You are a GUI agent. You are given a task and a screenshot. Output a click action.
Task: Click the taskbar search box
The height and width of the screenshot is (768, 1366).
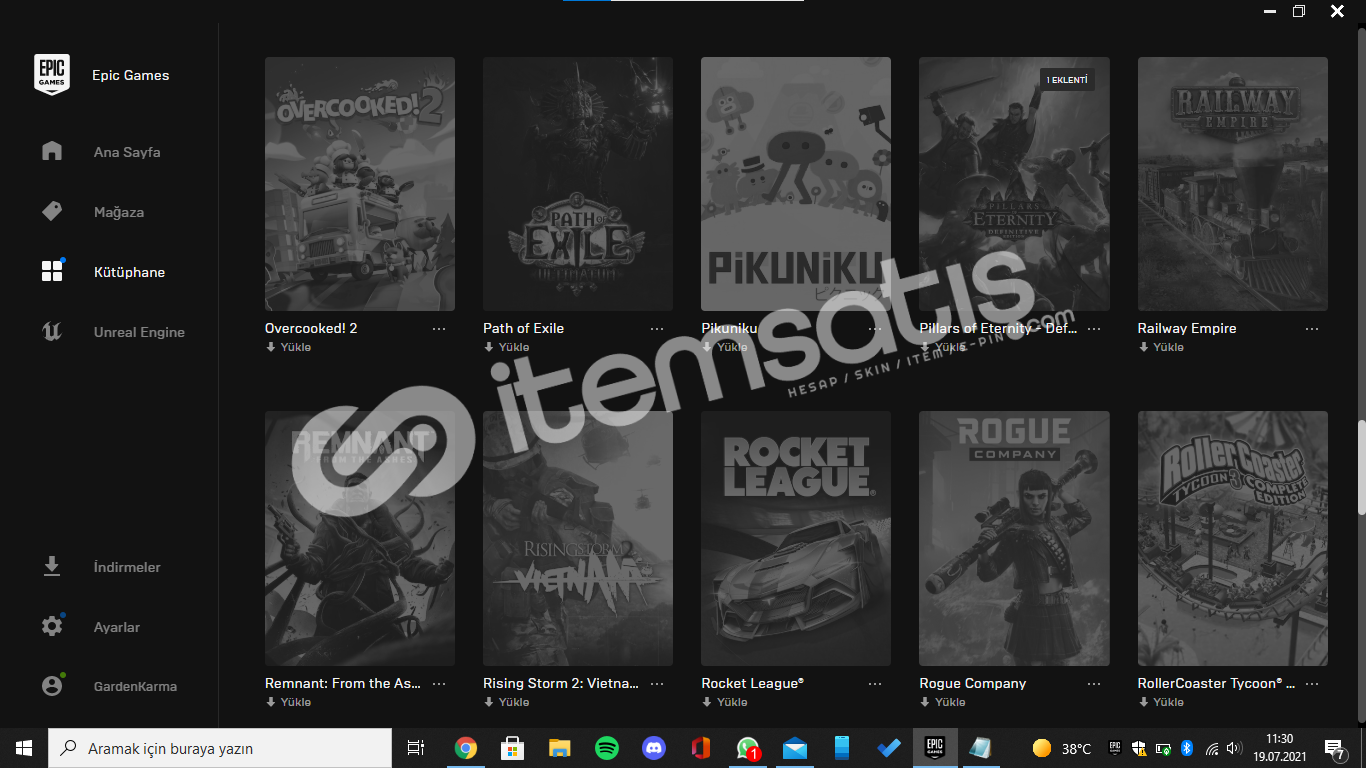pos(220,748)
